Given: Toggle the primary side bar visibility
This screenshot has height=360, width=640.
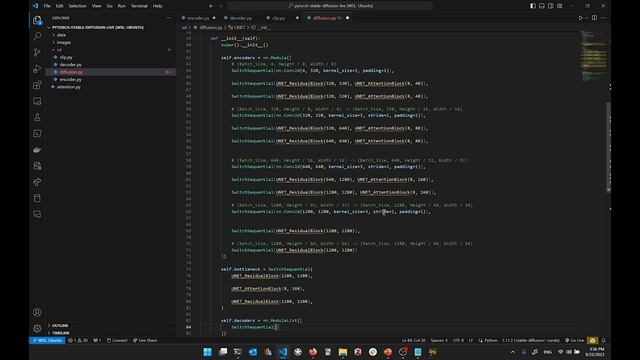Looking at the screenshot, I should (x=533, y=6).
